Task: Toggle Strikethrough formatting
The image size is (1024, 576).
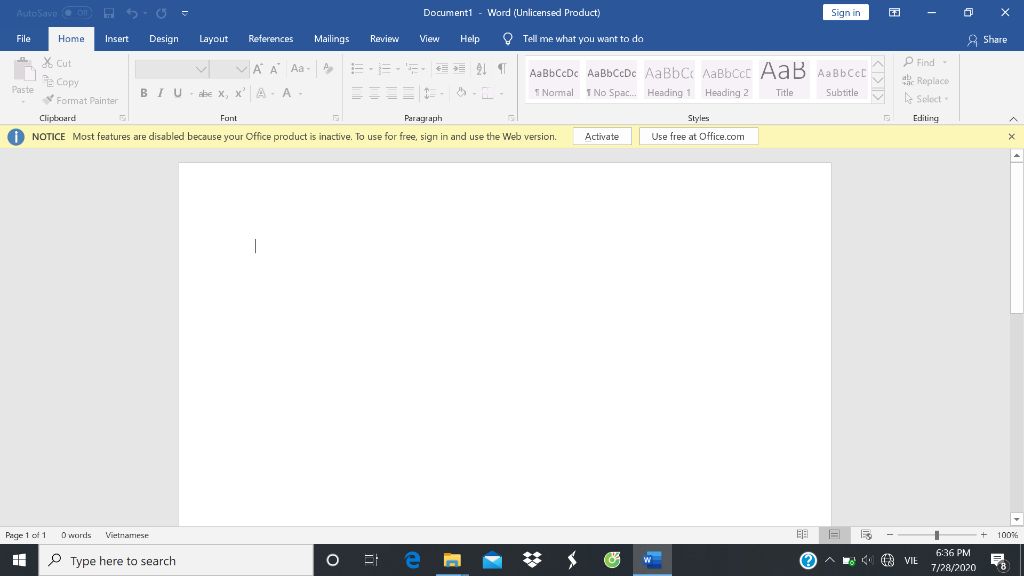Action: coord(205,94)
